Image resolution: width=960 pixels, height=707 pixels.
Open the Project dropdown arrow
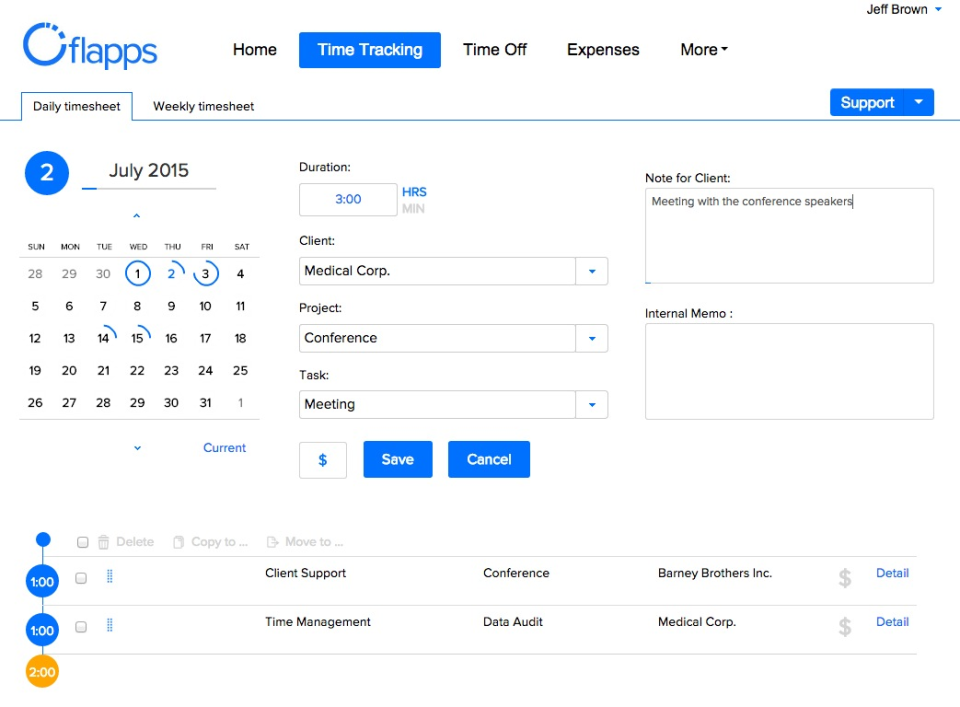[x=592, y=339]
